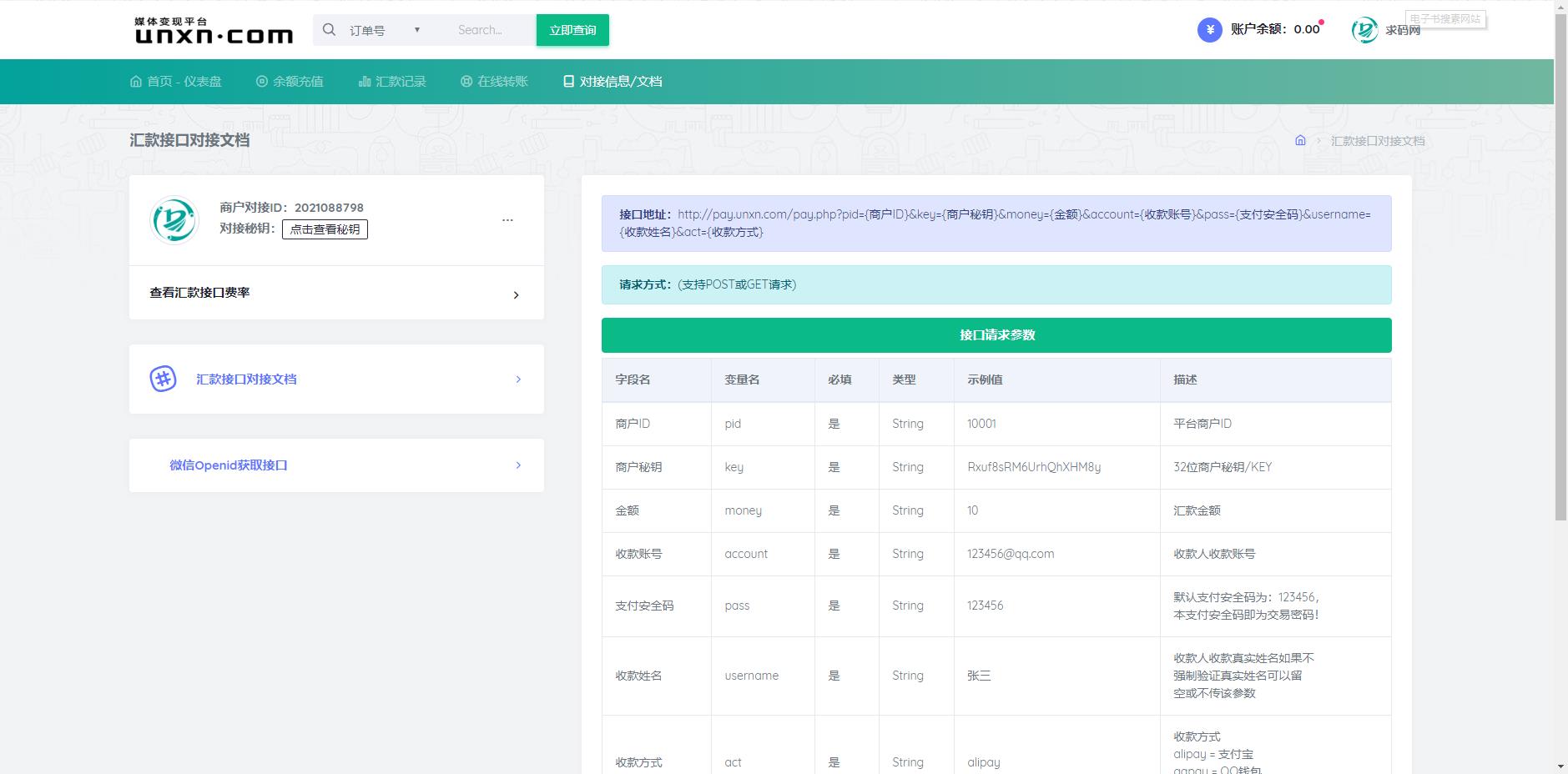This screenshot has height=774, width=1568.
Task: Open the user avatar in the header
Action: (1364, 30)
